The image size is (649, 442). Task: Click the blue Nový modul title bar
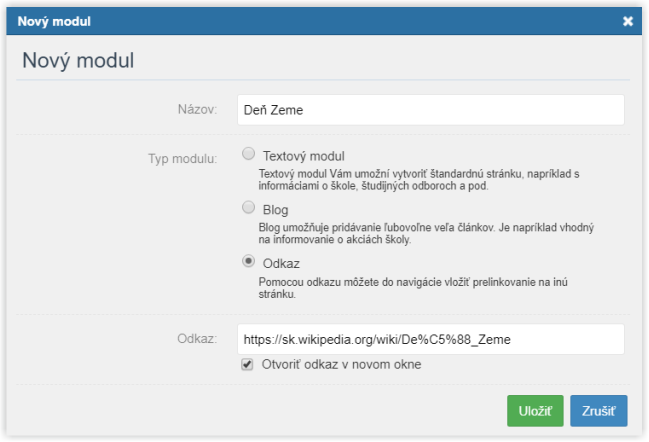[x=324, y=21]
